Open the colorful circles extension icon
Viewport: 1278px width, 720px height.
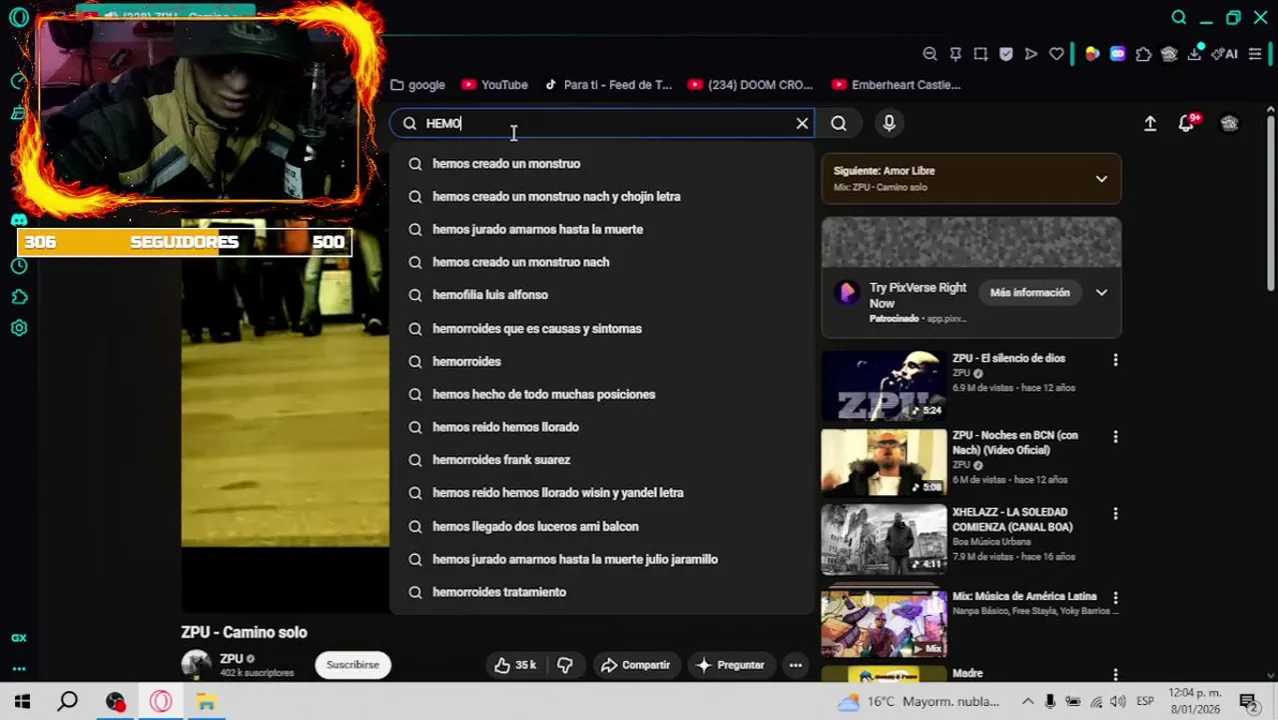pos(1092,54)
